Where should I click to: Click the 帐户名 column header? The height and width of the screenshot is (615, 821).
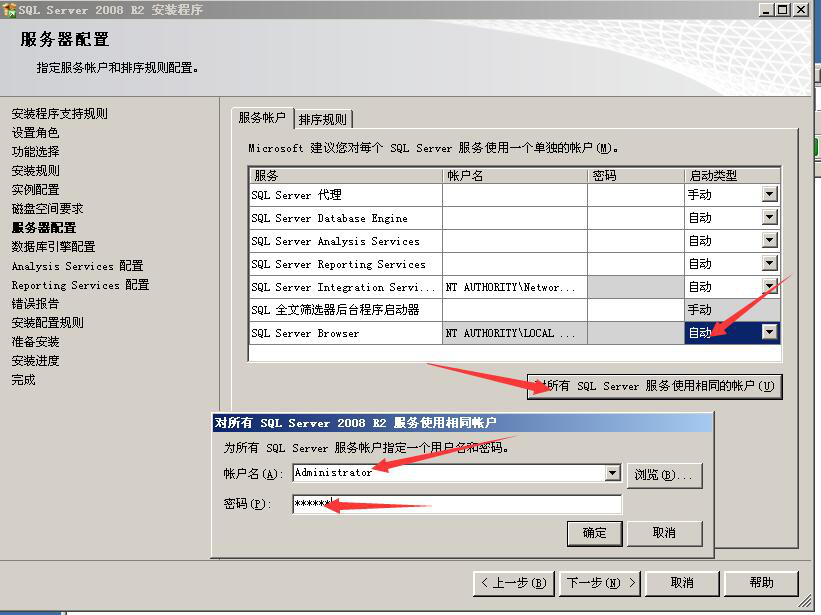(x=515, y=175)
